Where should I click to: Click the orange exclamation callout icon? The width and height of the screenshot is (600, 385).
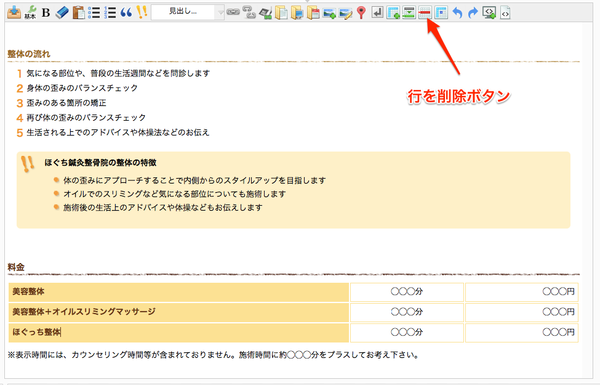(x=142, y=12)
